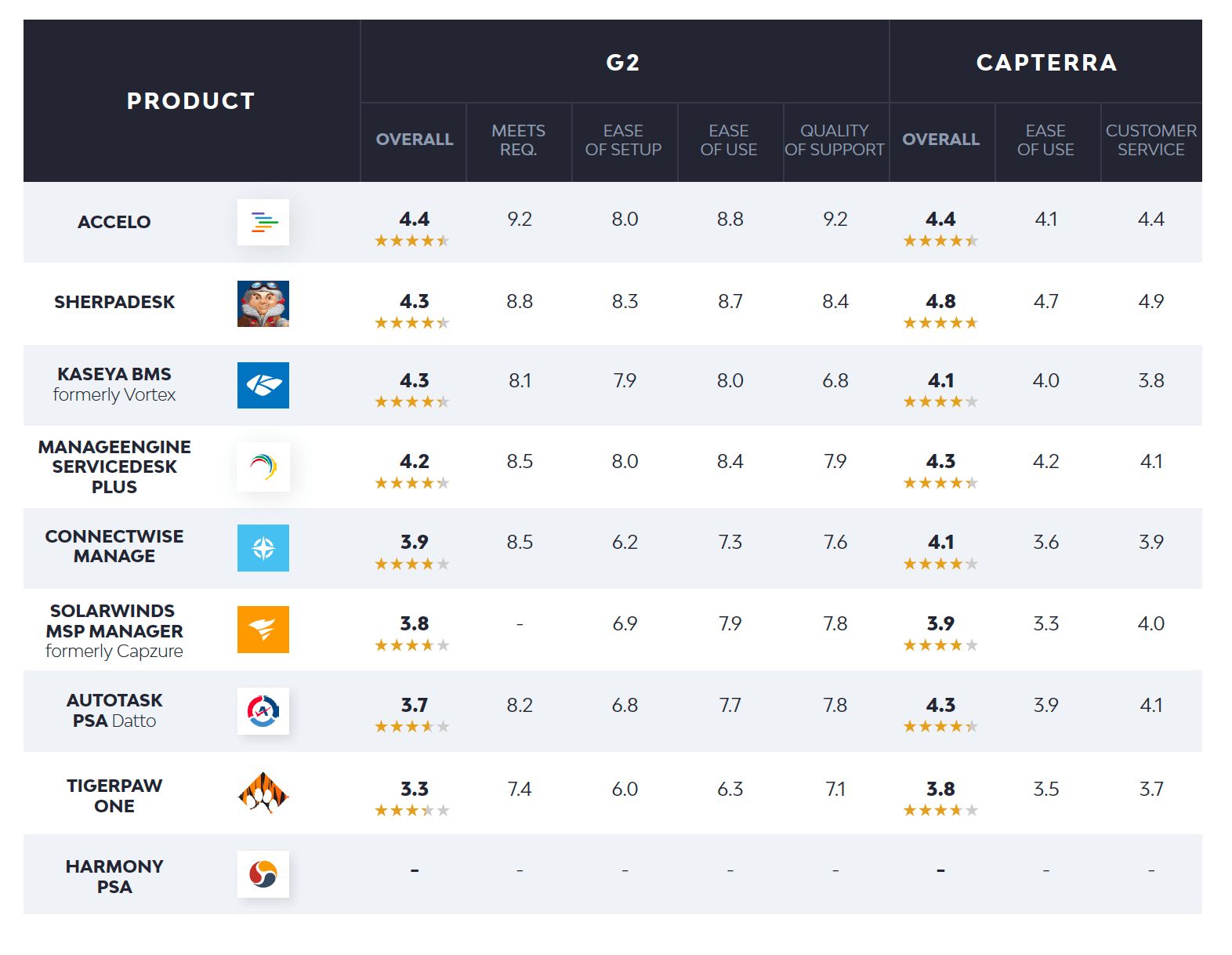Select the Kaseya BMS blue logo

(x=263, y=385)
